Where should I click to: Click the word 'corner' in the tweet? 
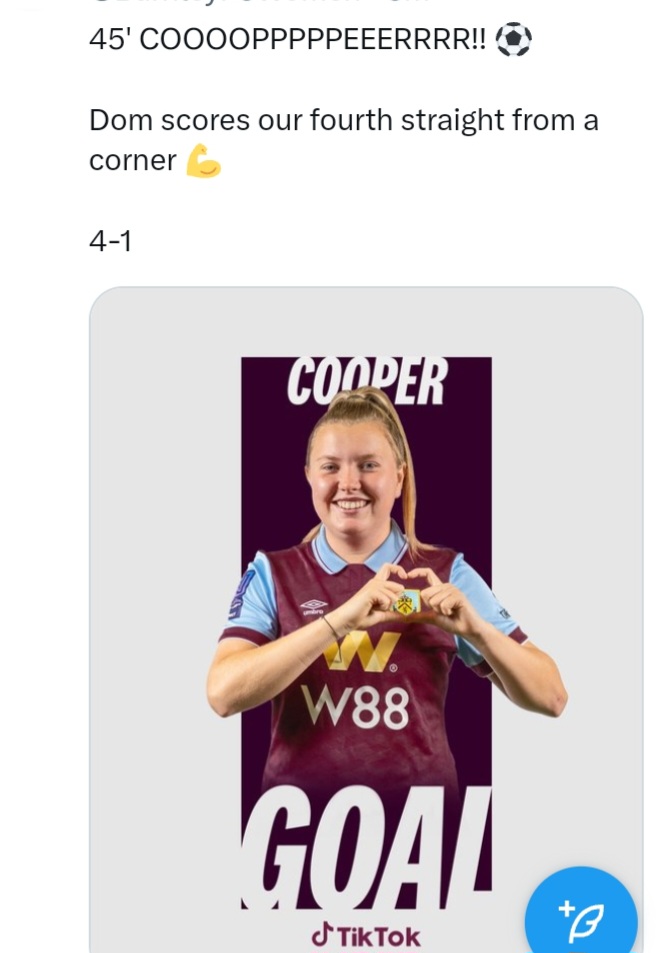pyautogui.click(x=132, y=161)
